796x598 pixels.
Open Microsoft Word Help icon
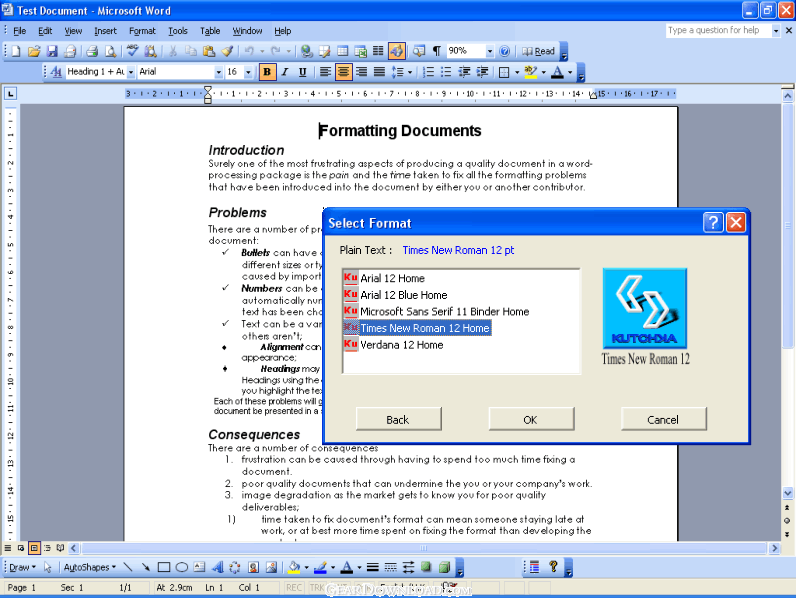pos(504,51)
